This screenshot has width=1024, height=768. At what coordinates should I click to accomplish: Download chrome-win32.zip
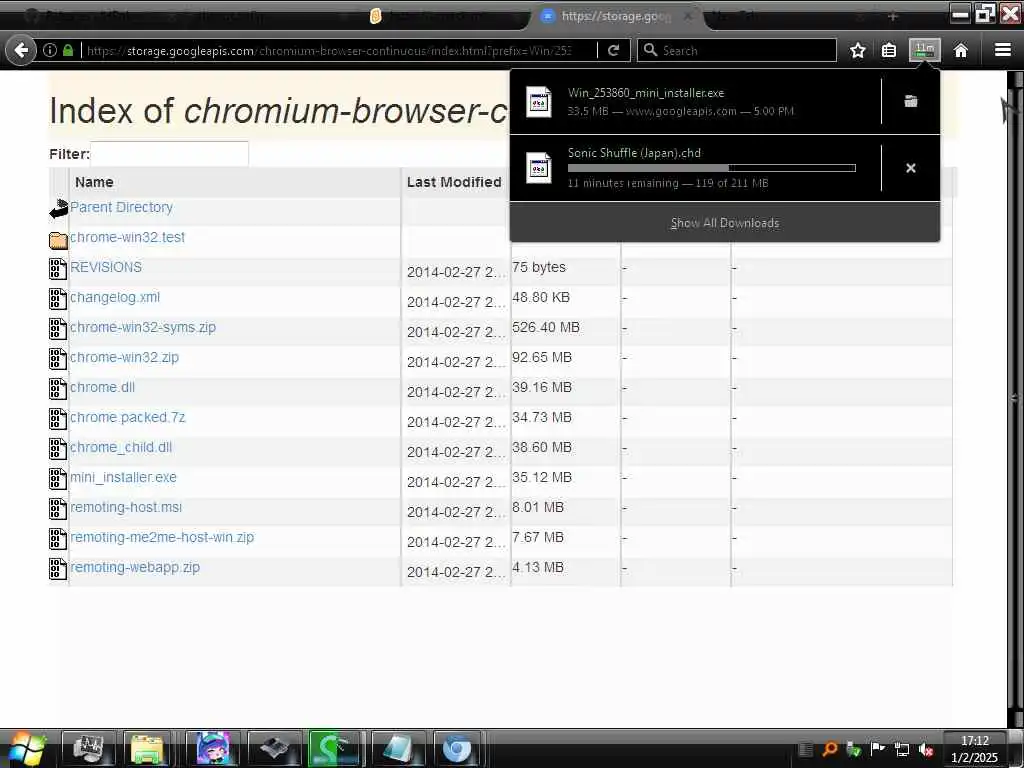coord(124,357)
